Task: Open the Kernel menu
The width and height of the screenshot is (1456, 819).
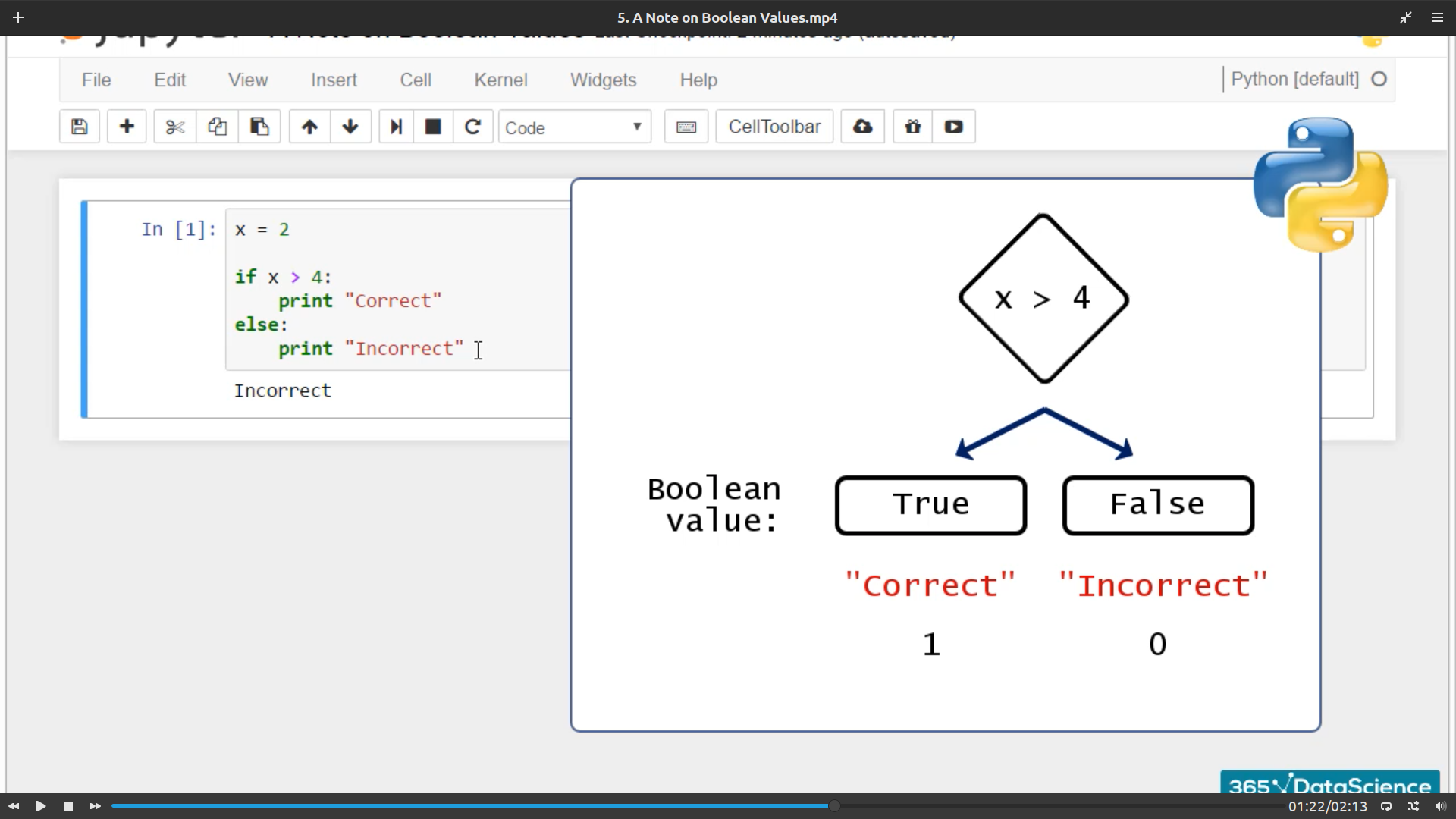Action: (x=500, y=80)
